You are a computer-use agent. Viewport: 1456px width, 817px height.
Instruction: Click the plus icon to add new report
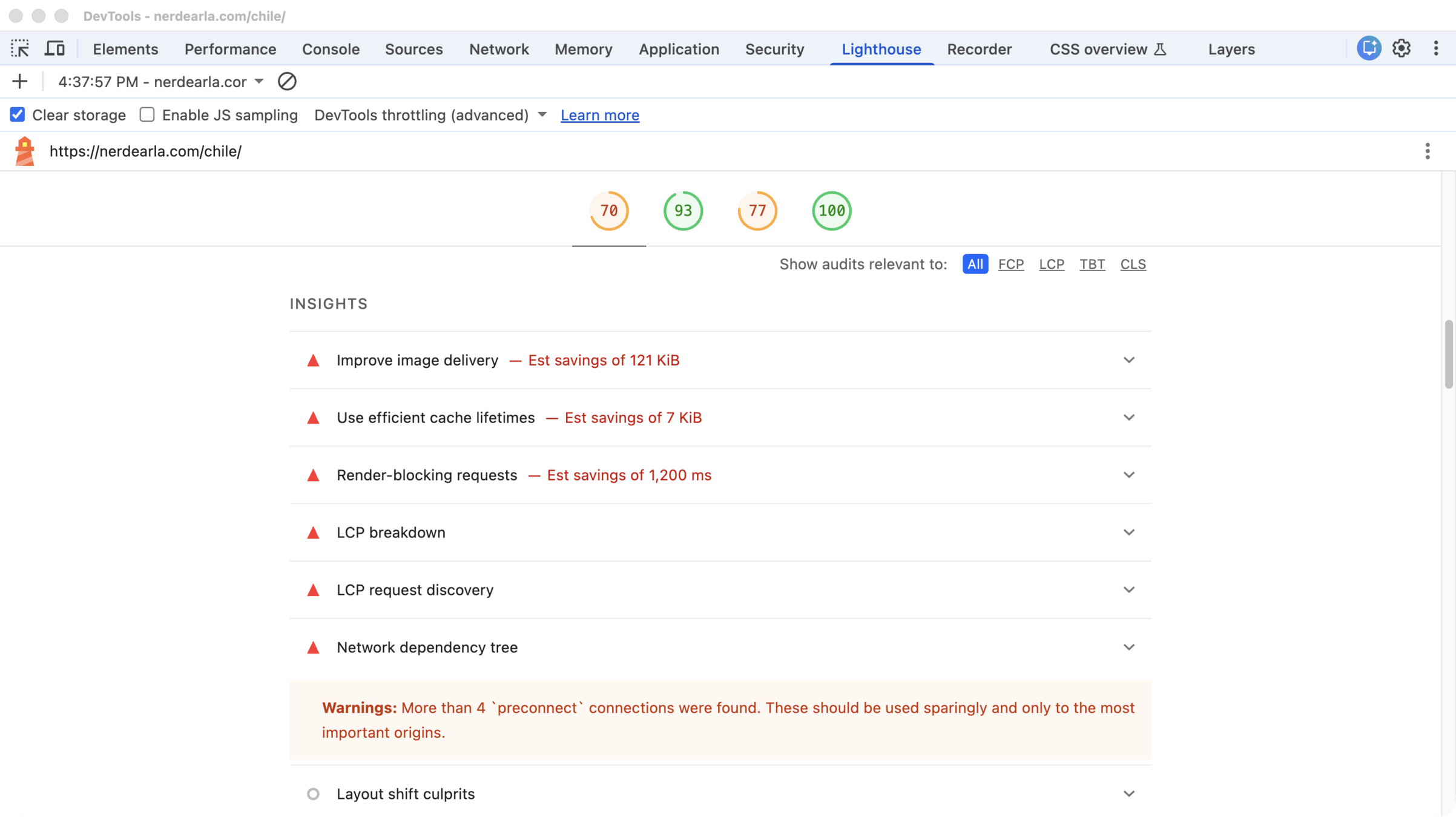(19, 82)
